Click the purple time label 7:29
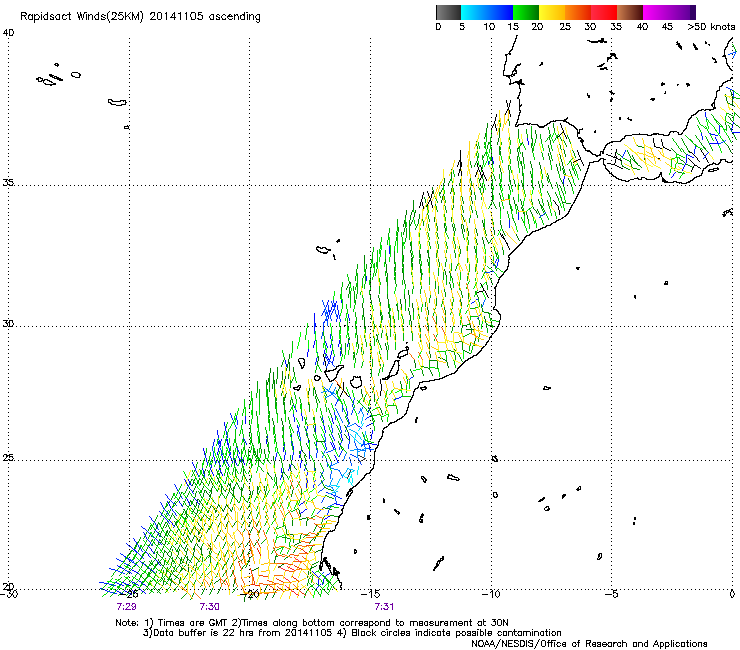 click(x=126, y=607)
